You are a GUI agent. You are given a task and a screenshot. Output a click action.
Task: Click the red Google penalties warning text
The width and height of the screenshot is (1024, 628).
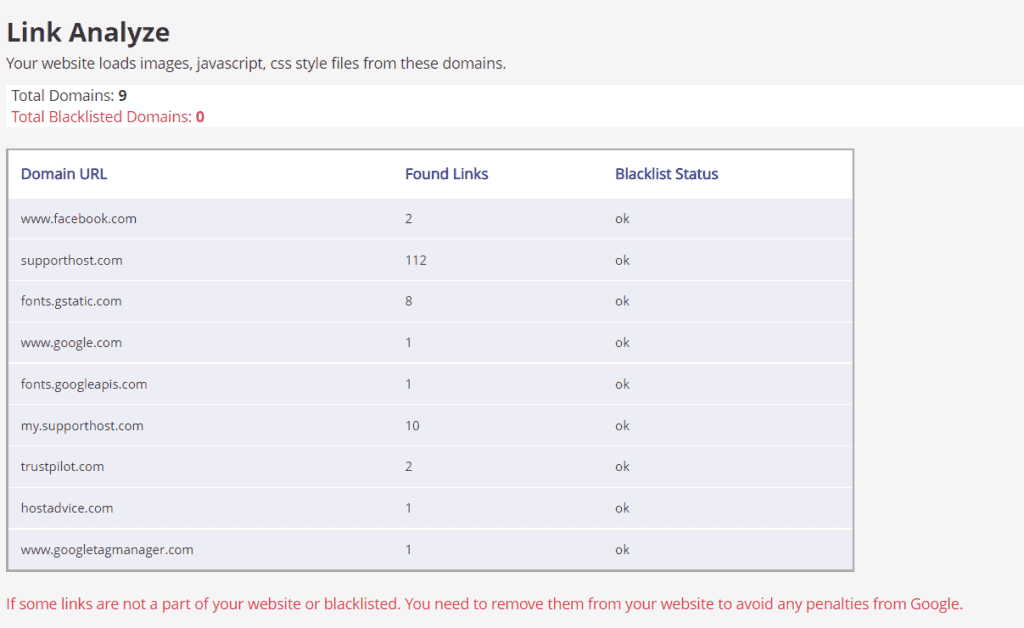(x=485, y=604)
